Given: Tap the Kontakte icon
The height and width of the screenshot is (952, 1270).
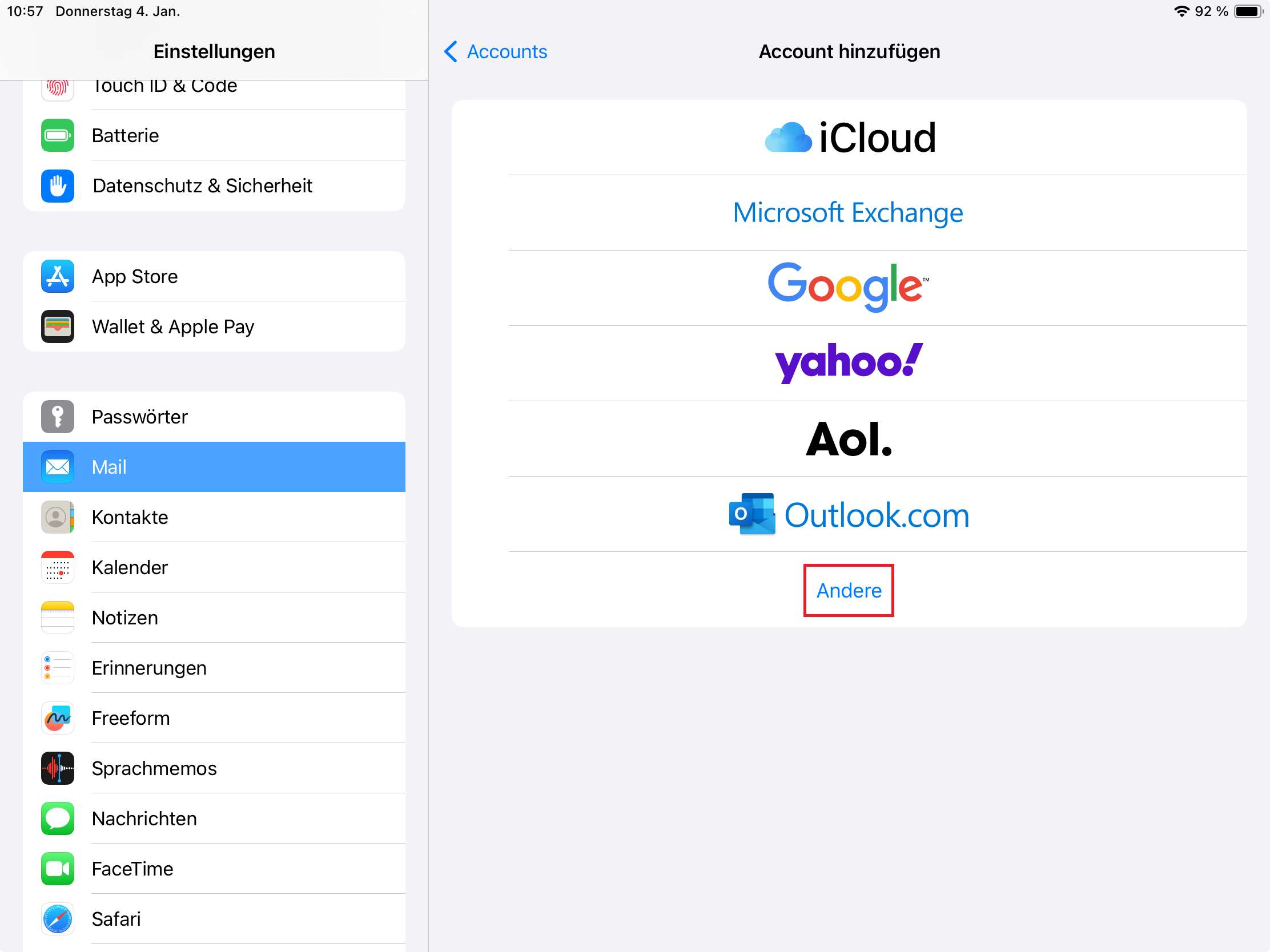Looking at the screenshot, I should (58, 517).
